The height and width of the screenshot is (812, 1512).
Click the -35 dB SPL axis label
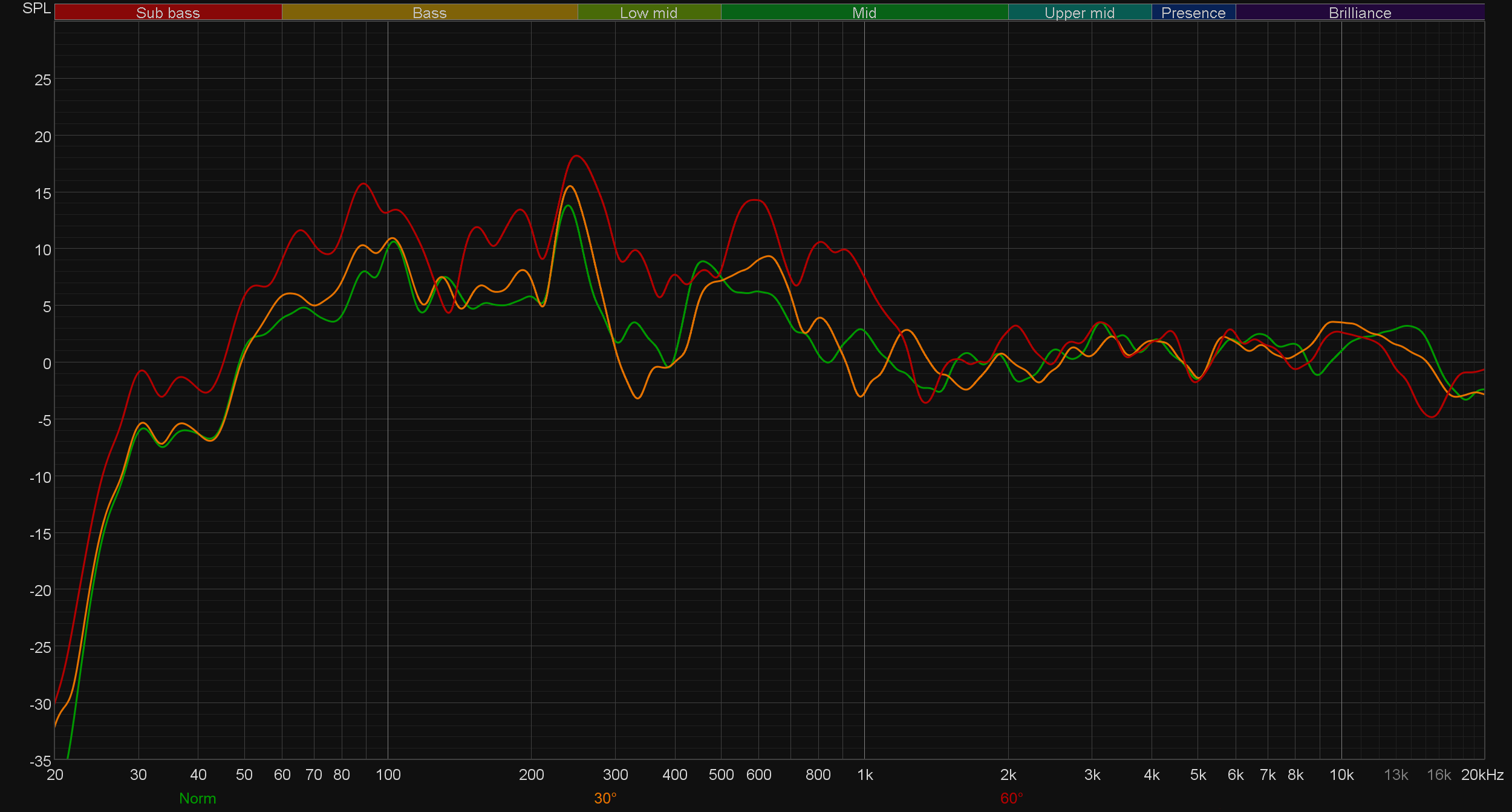click(x=40, y=761)
